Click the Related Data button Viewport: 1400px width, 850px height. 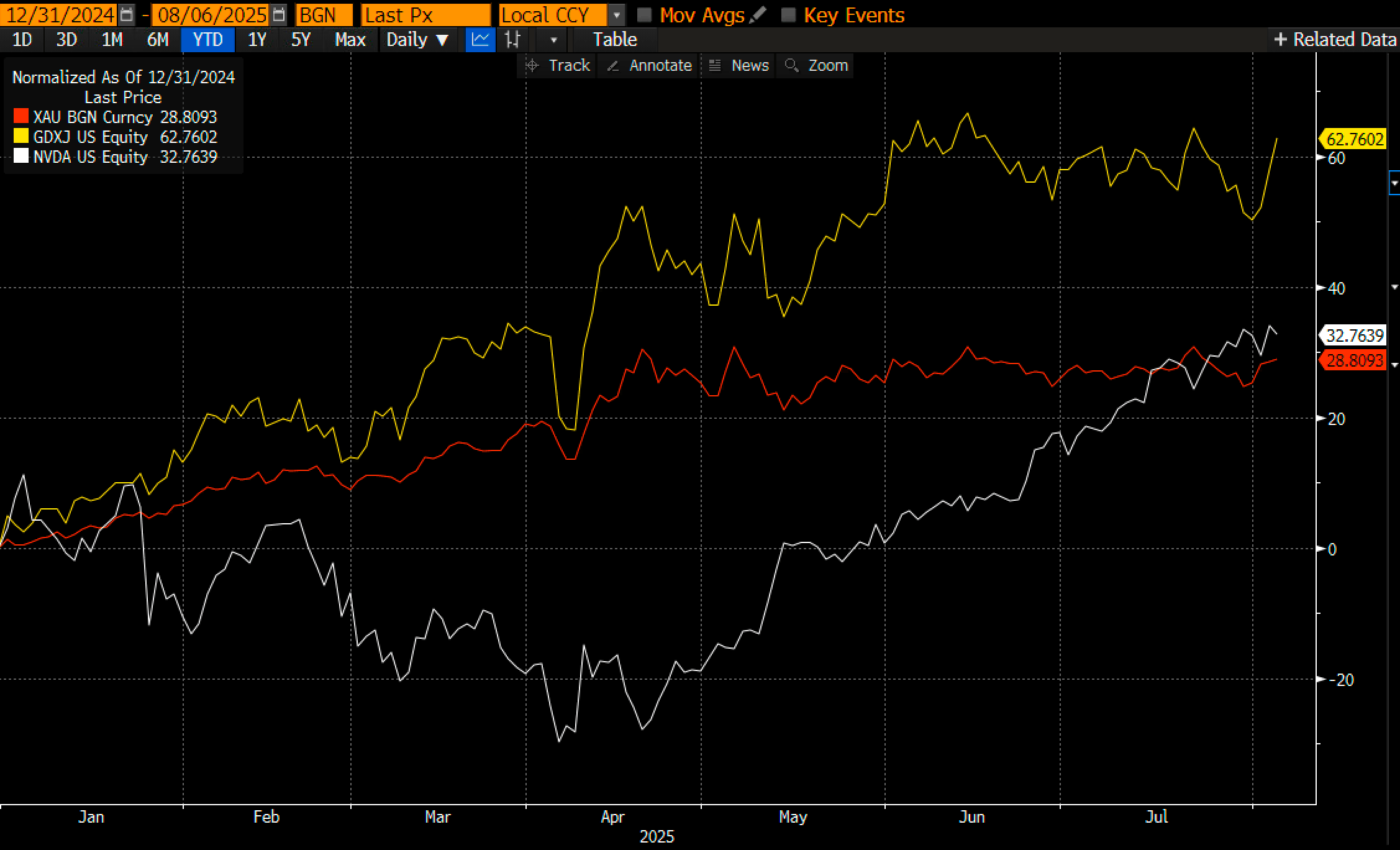[1335, 40]
